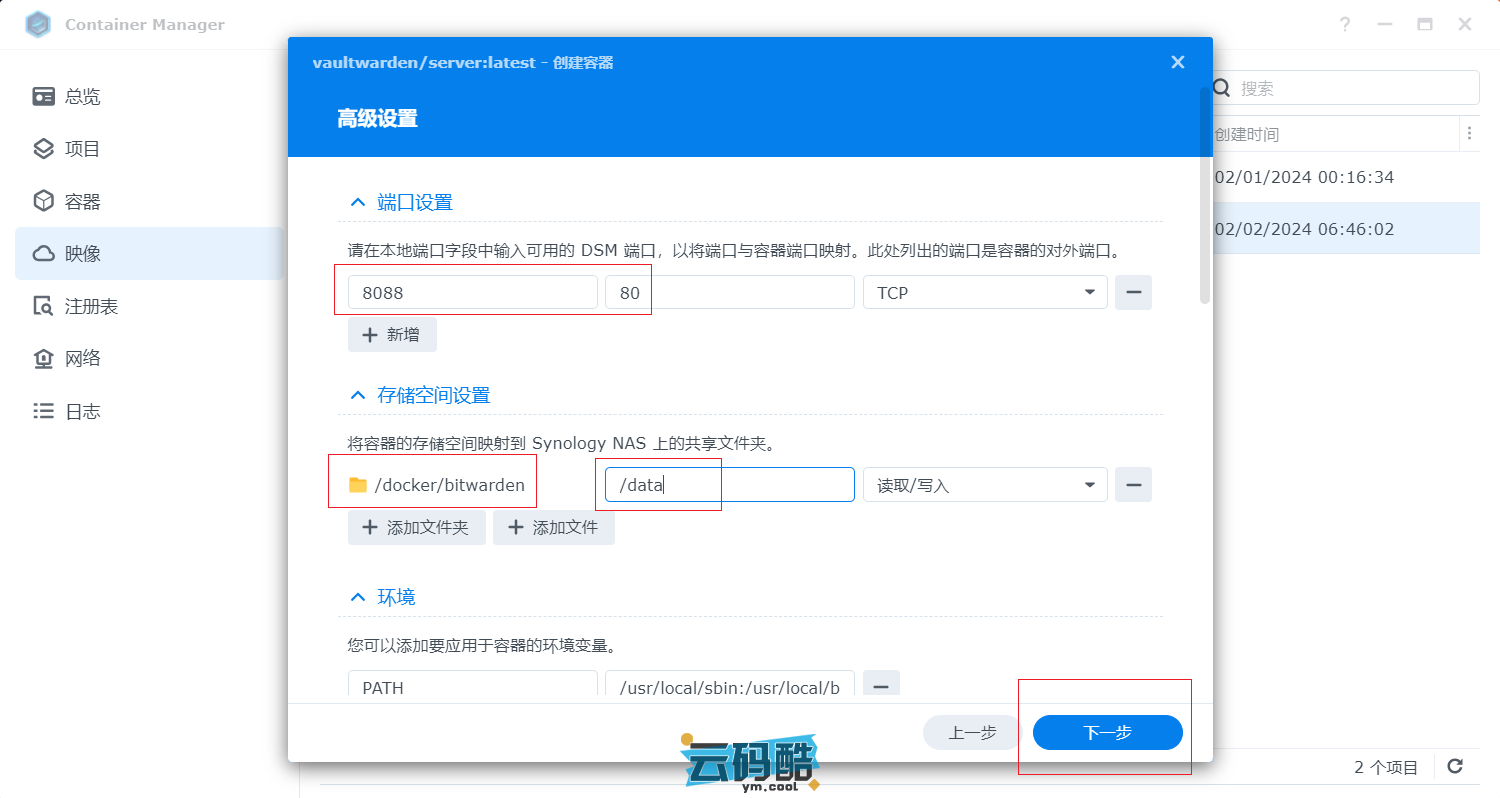
Task: Click the local port field showing 8088
Action: pos(472,293)
